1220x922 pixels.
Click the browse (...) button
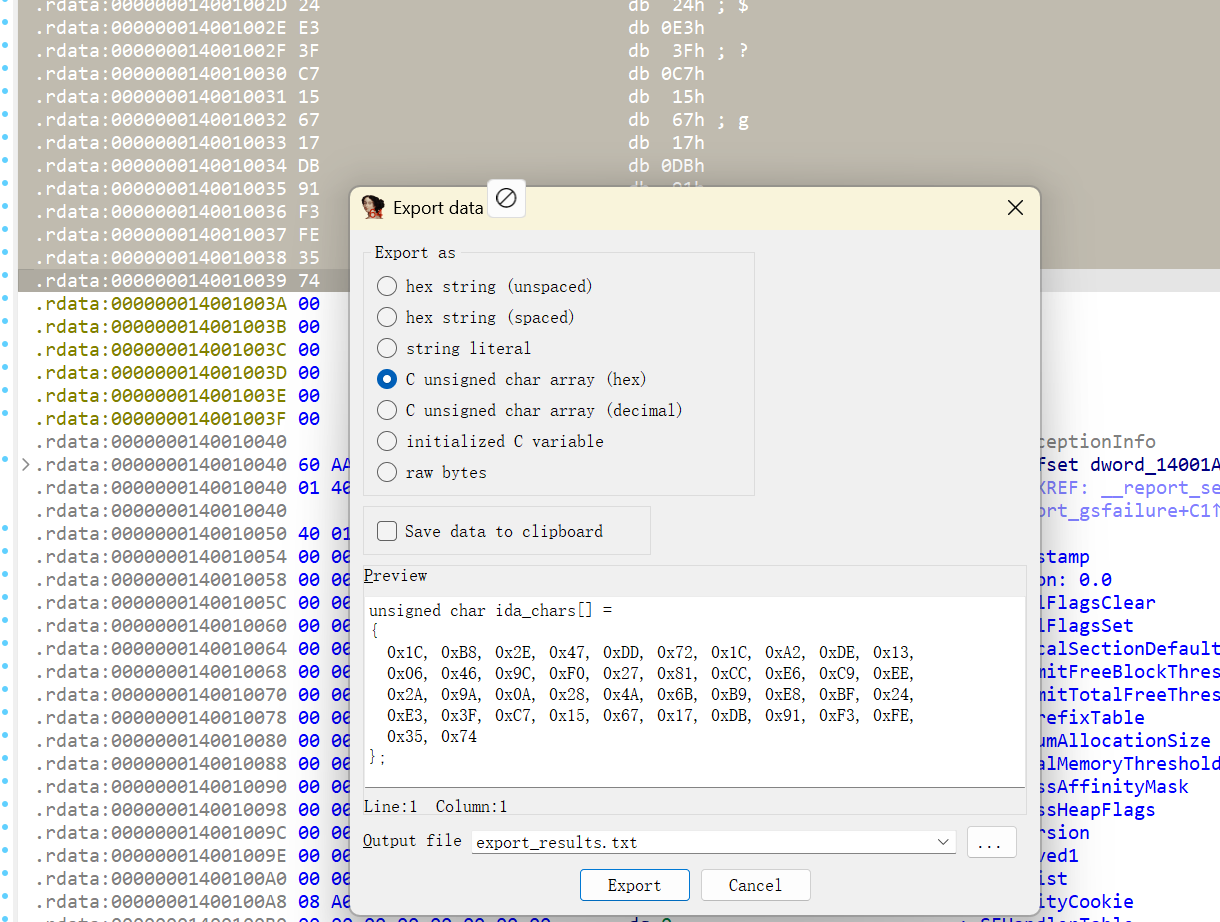tap(990, 843)
